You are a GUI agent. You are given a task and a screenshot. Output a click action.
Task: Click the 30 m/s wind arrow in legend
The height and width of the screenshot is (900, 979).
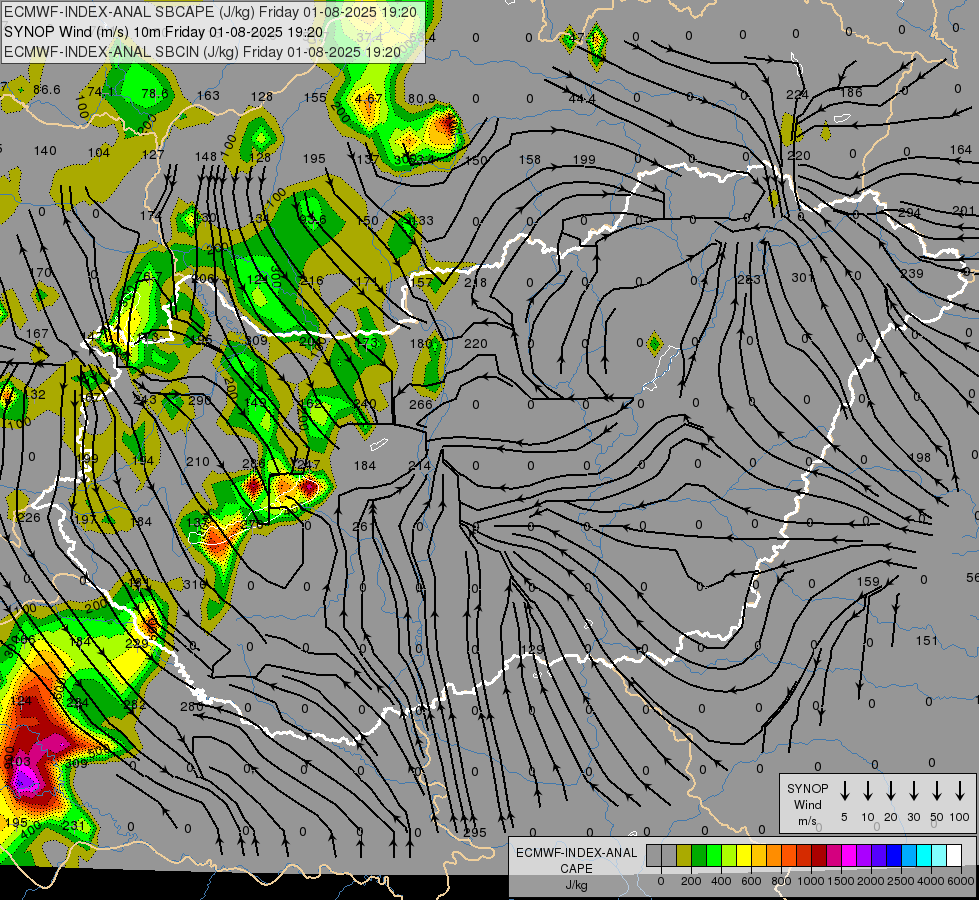click(913, 791)
